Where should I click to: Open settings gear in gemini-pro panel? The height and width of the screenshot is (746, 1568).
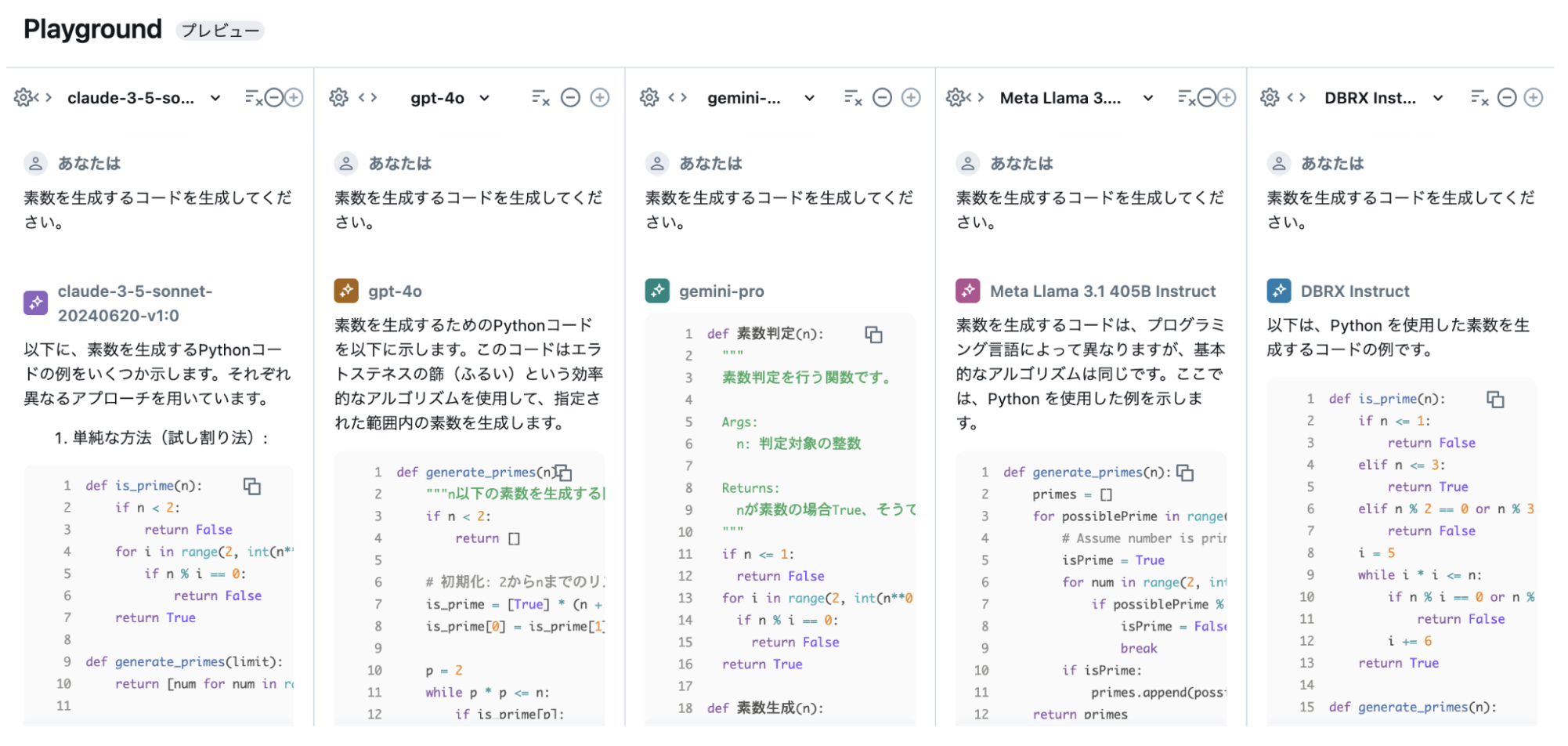[649, 97]
